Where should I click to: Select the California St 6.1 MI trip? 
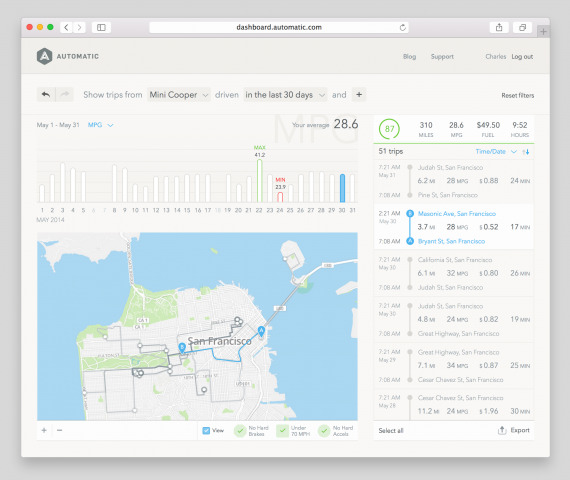pyautogui.click(x=454, y=273)
